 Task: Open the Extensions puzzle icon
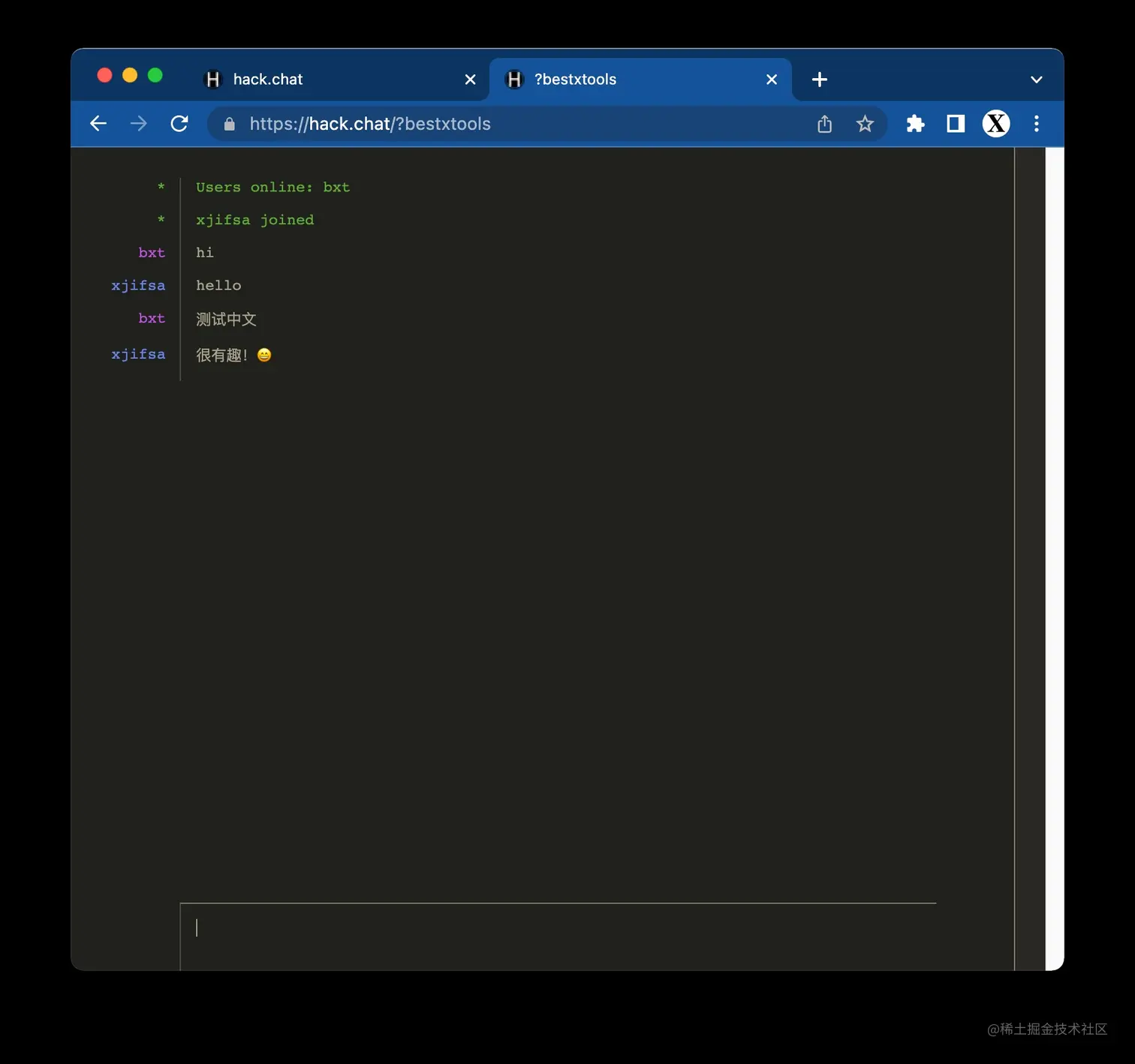[915, 124]
